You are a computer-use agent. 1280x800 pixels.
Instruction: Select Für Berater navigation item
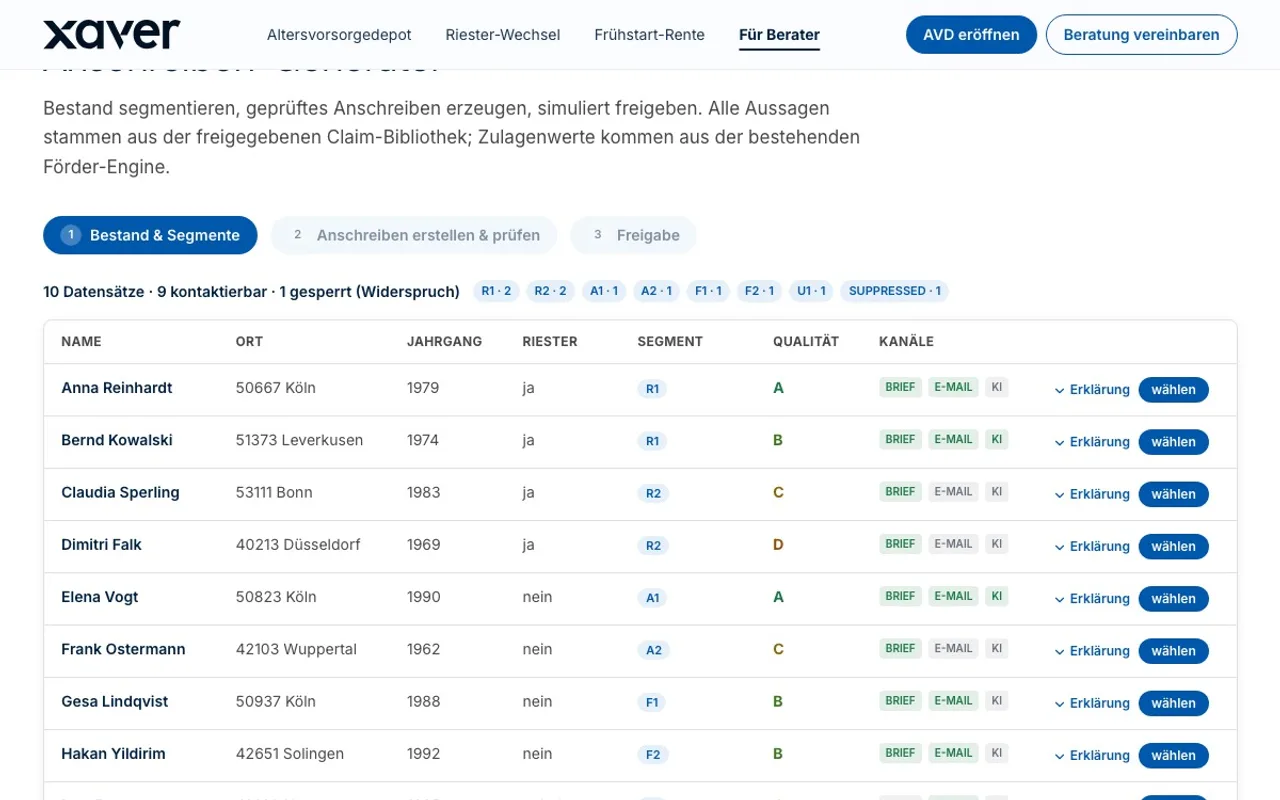(x=779, y=35)
